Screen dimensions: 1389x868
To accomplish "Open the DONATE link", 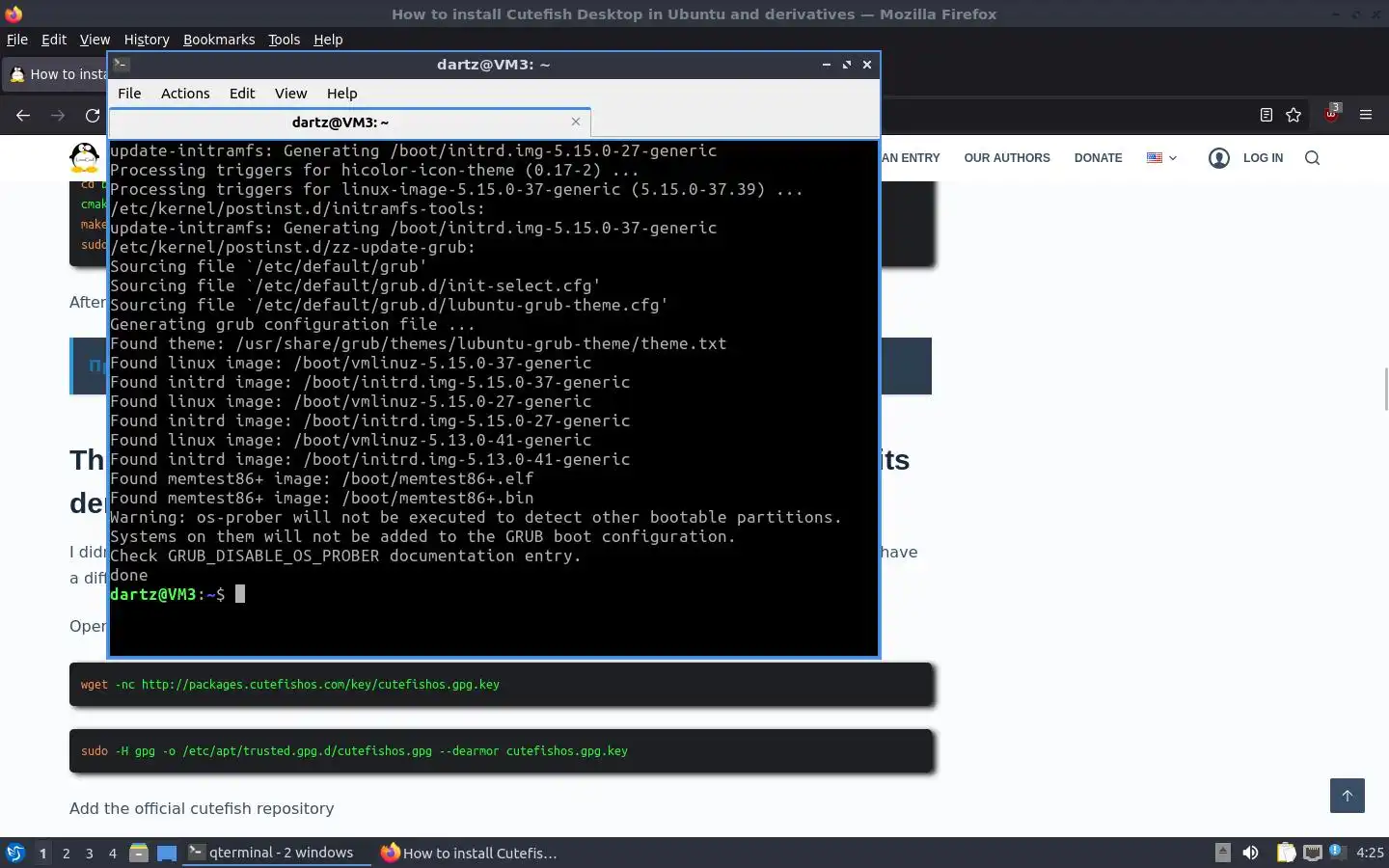I will [1098, 158].
